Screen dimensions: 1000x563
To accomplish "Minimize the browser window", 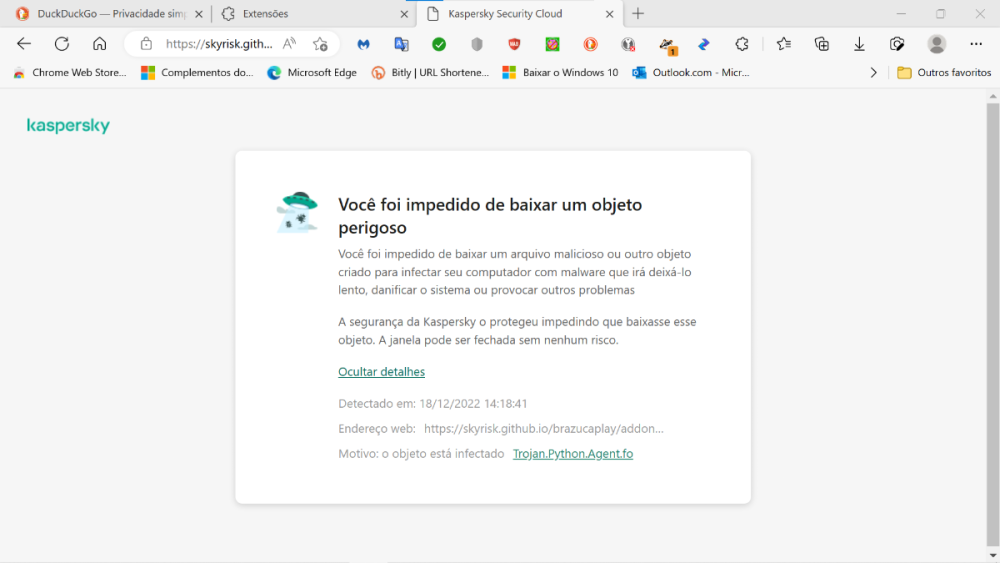I will pos(901,13).
